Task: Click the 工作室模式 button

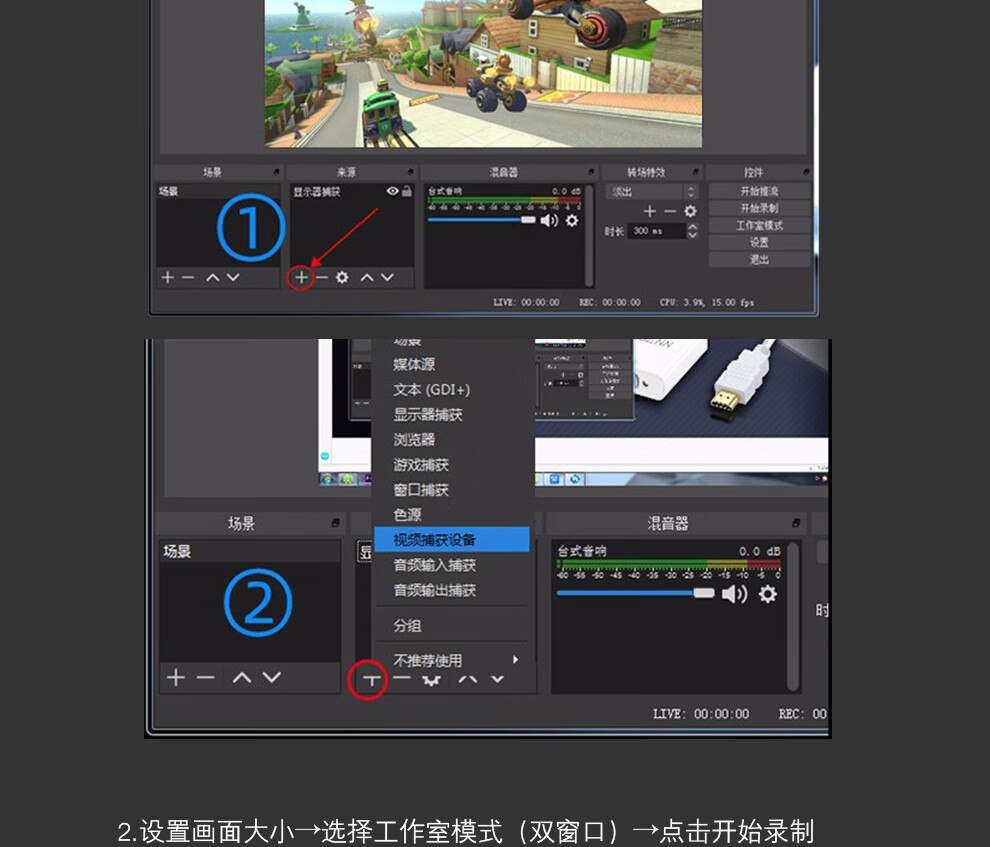Action: coord(759,225)
